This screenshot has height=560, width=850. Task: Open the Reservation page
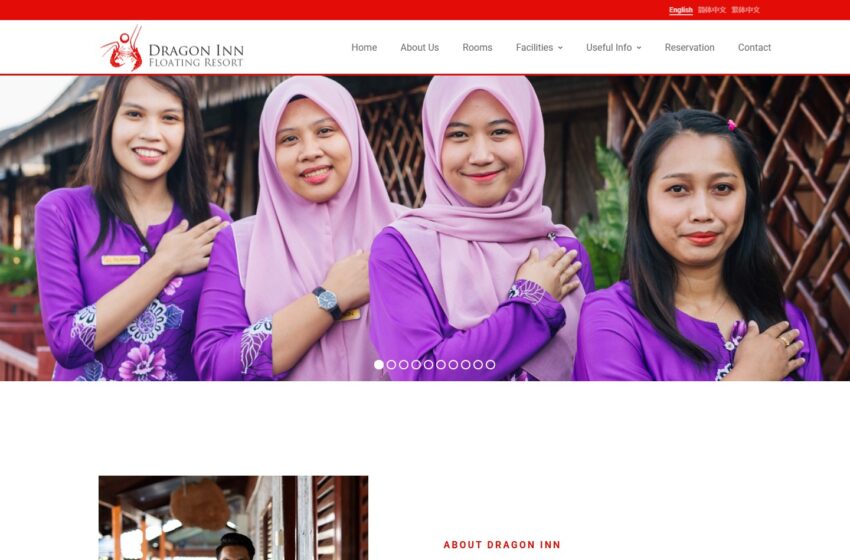tap(690, 48)
